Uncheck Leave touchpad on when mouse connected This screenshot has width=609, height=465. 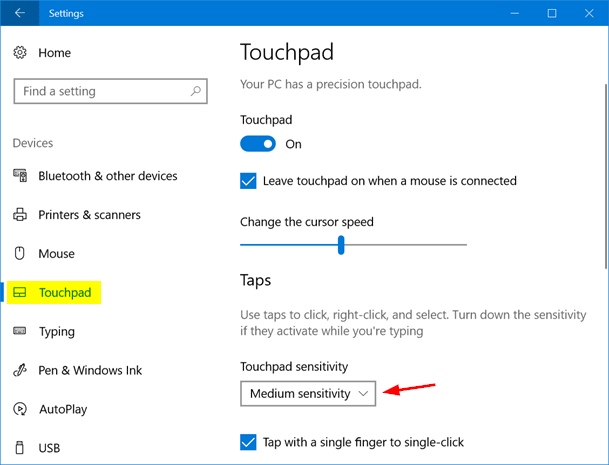(249, 181)
